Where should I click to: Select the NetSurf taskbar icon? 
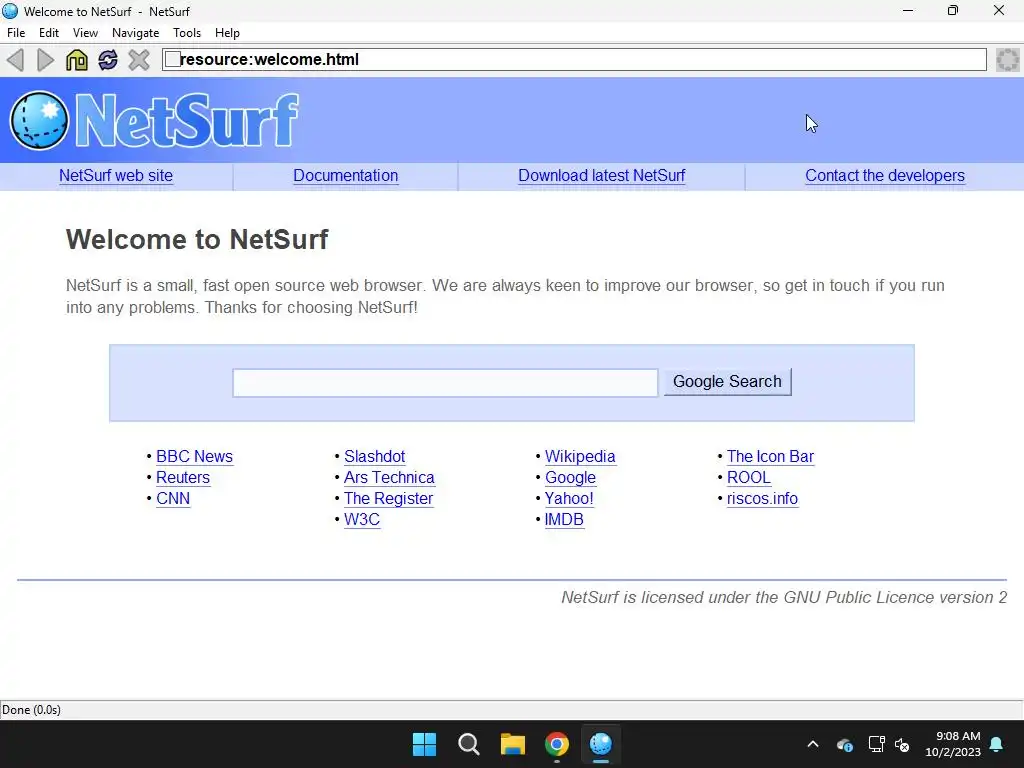[601, 744]
